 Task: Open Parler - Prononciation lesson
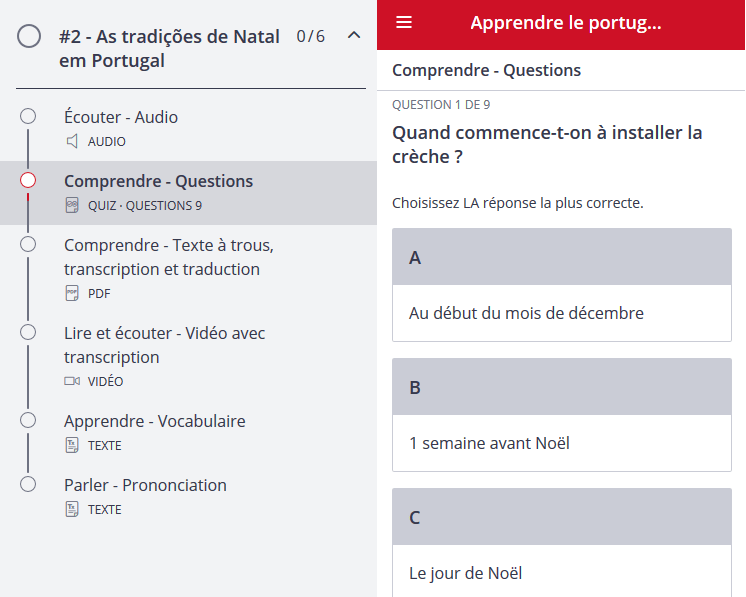click(x=145, y=485)
